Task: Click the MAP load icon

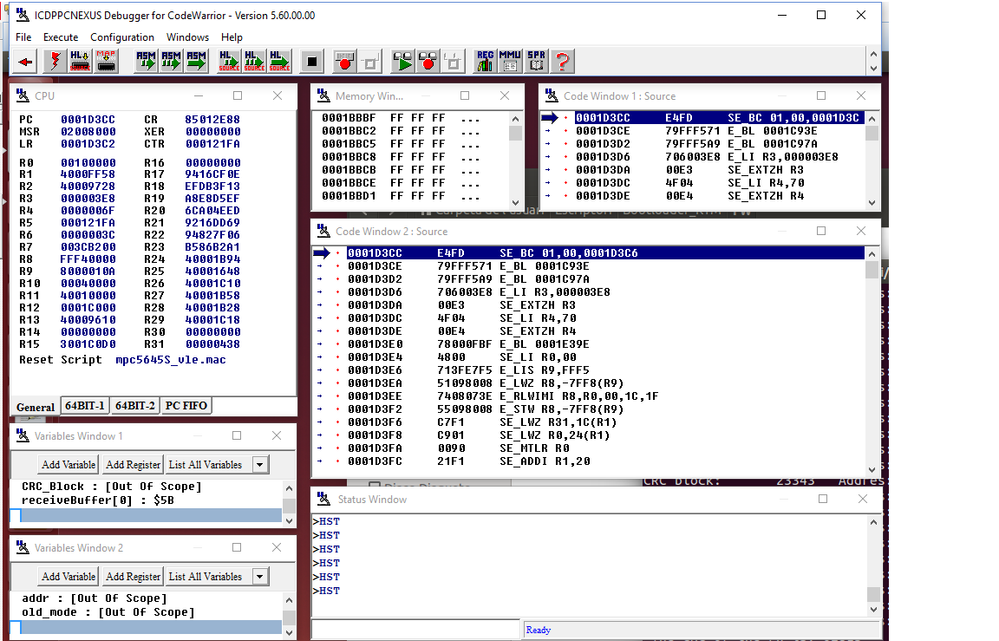Action: [106, 62]
